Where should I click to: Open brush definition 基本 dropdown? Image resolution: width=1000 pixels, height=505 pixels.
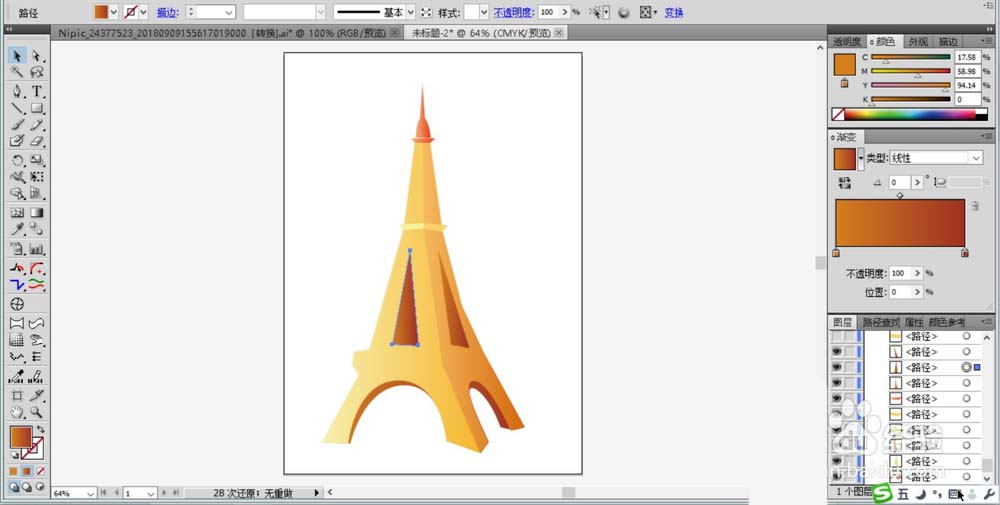pyautogui.click(x=410, y=12)
